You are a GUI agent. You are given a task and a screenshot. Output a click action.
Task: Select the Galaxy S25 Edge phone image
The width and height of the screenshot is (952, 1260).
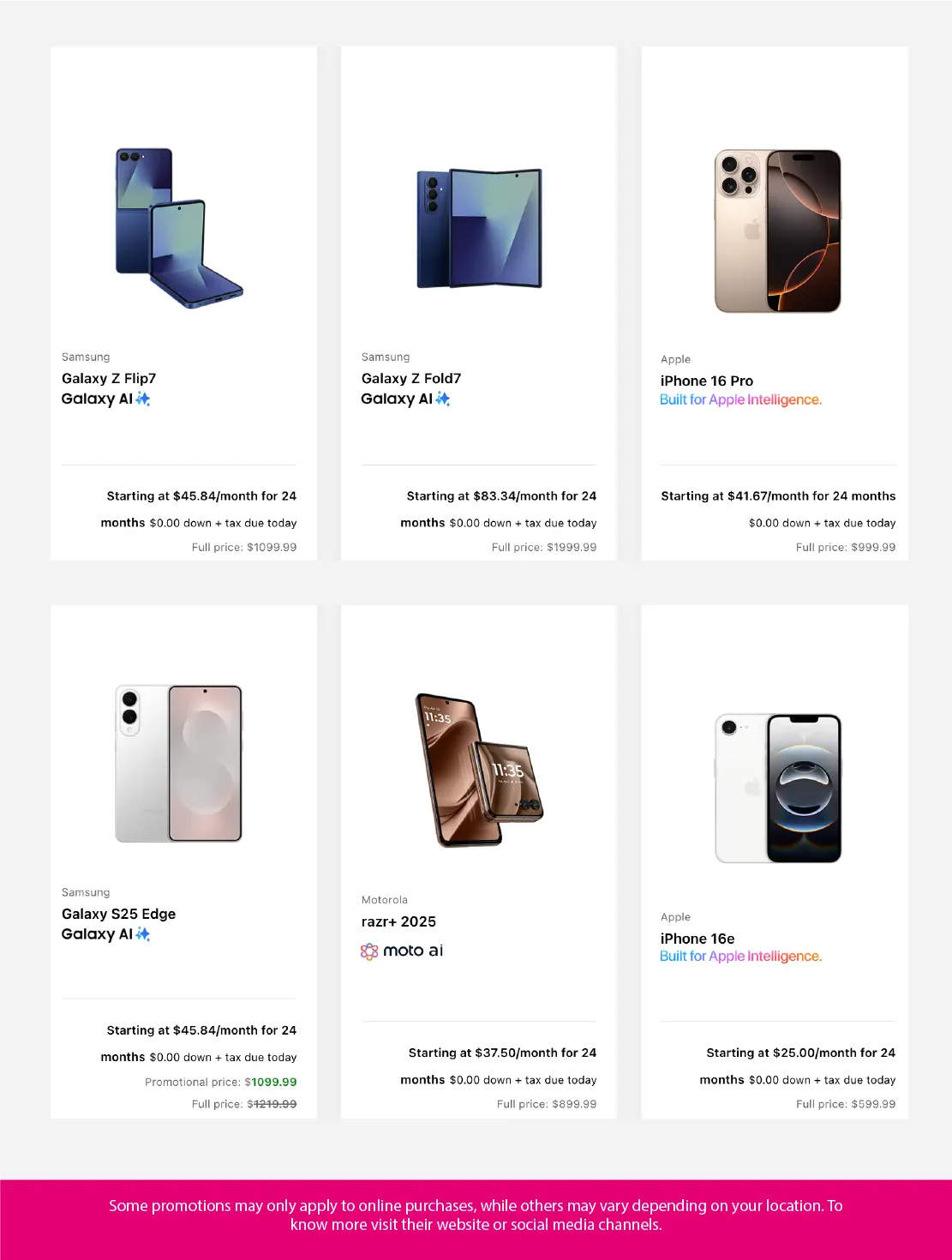click(x=179, y=763)
